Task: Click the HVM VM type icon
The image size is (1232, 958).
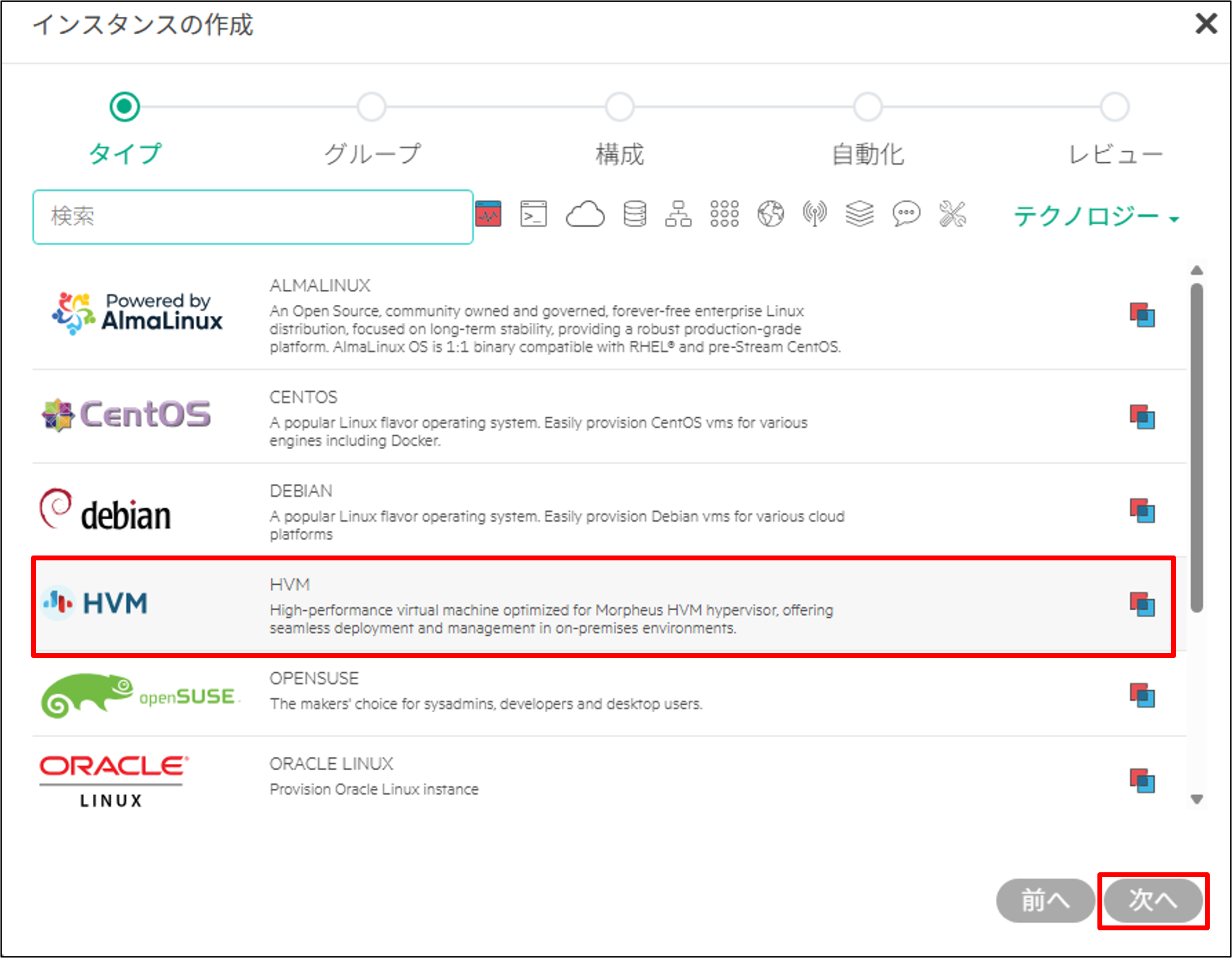Action: point(1142,604)
